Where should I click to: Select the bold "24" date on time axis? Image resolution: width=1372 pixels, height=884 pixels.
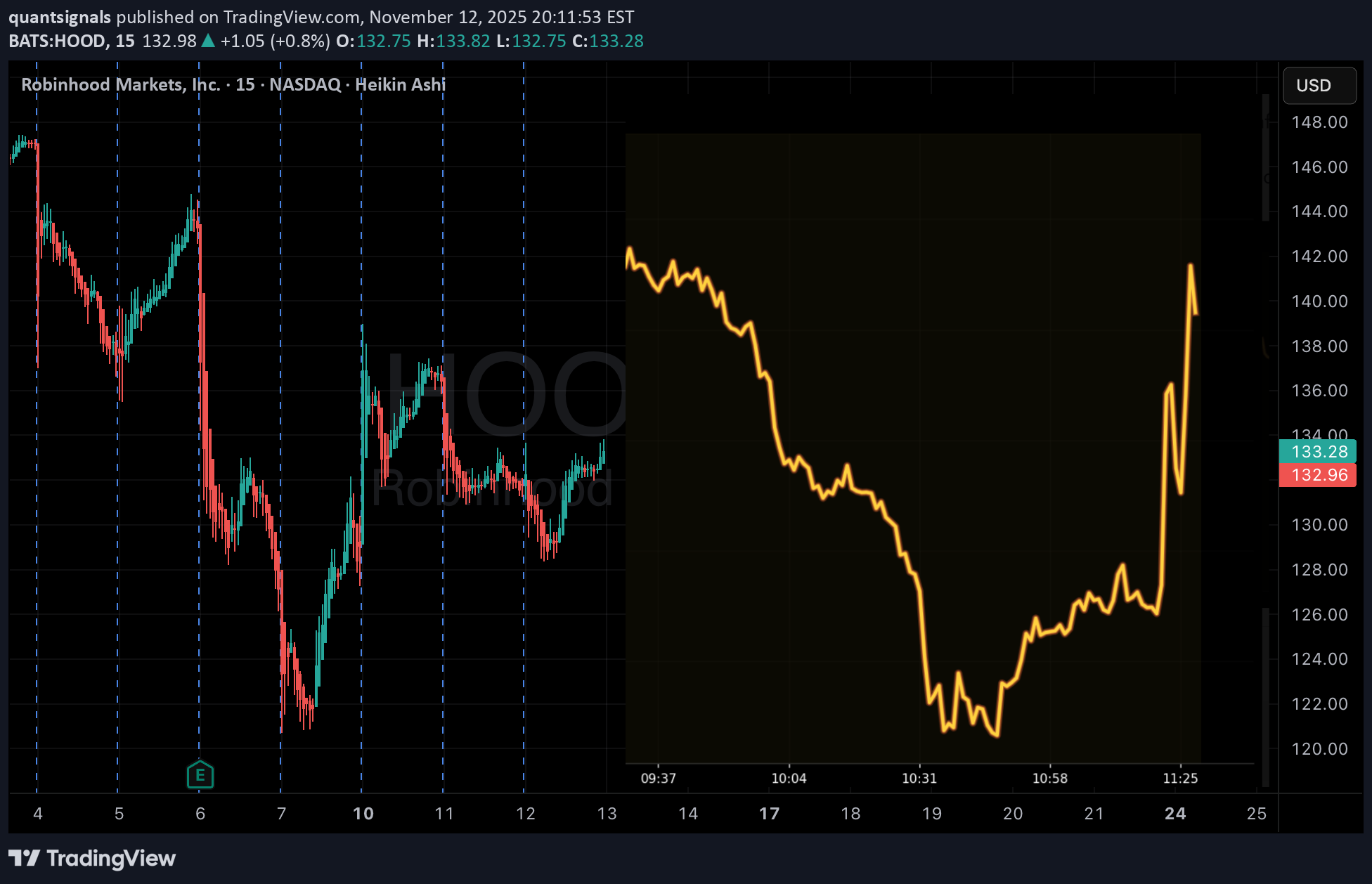(x=1174, y=814)
